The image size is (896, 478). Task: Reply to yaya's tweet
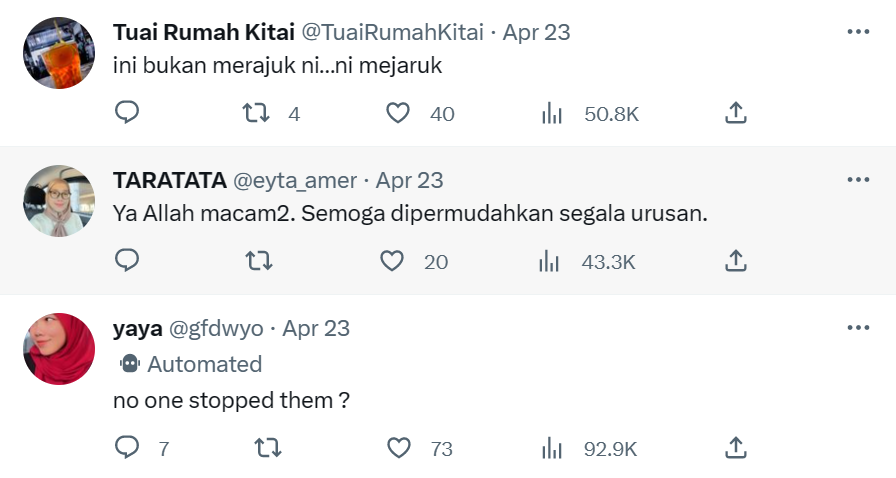pyautogui.click(x=127, y=447)
